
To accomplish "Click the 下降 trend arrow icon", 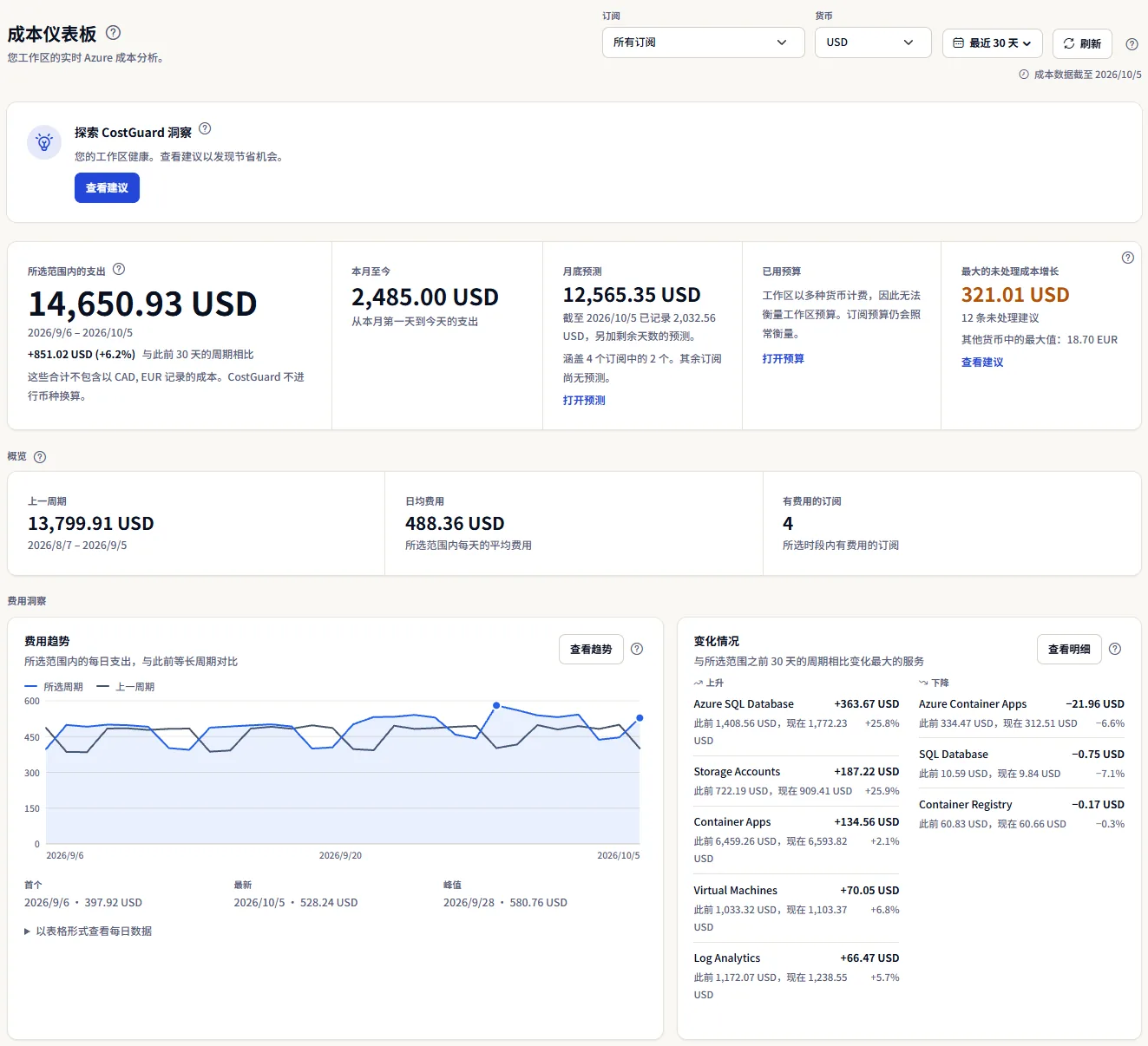I will 924,683.
